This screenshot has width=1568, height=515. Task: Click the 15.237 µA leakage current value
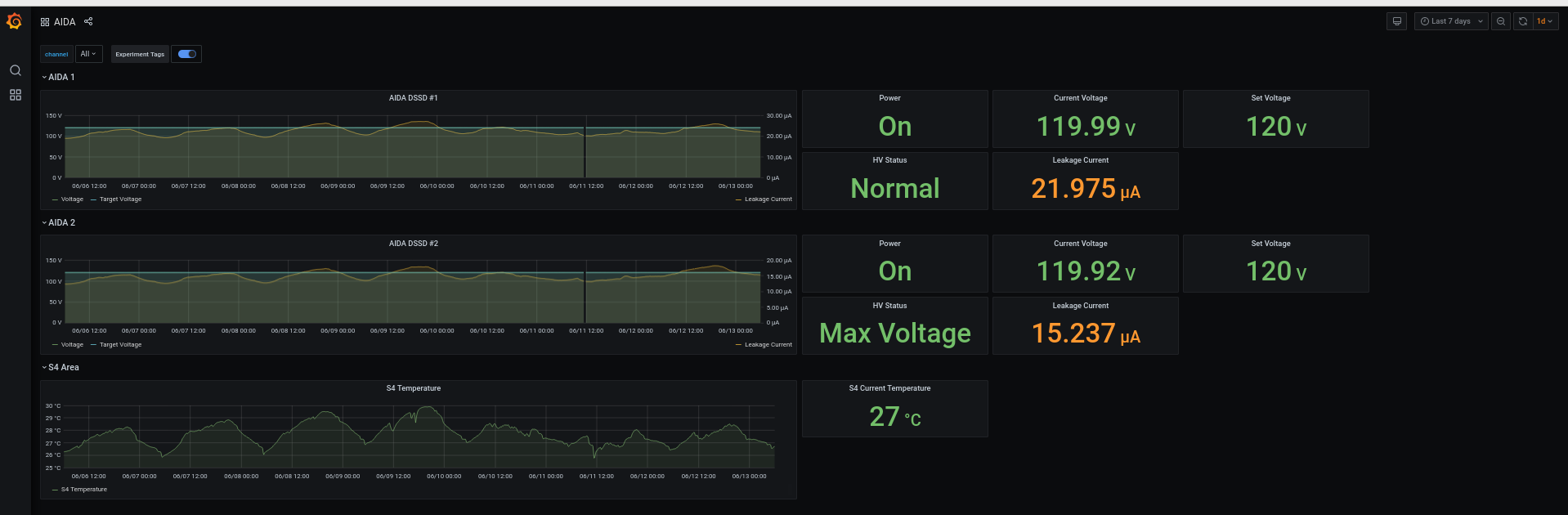pyautogui.click(x=1086, y=334)
